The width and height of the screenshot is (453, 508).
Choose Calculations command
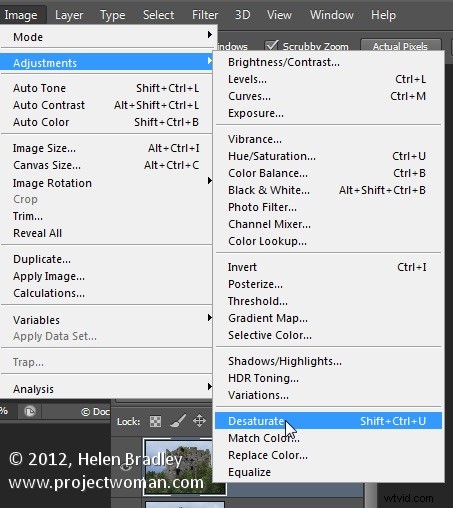coord(107,293)
